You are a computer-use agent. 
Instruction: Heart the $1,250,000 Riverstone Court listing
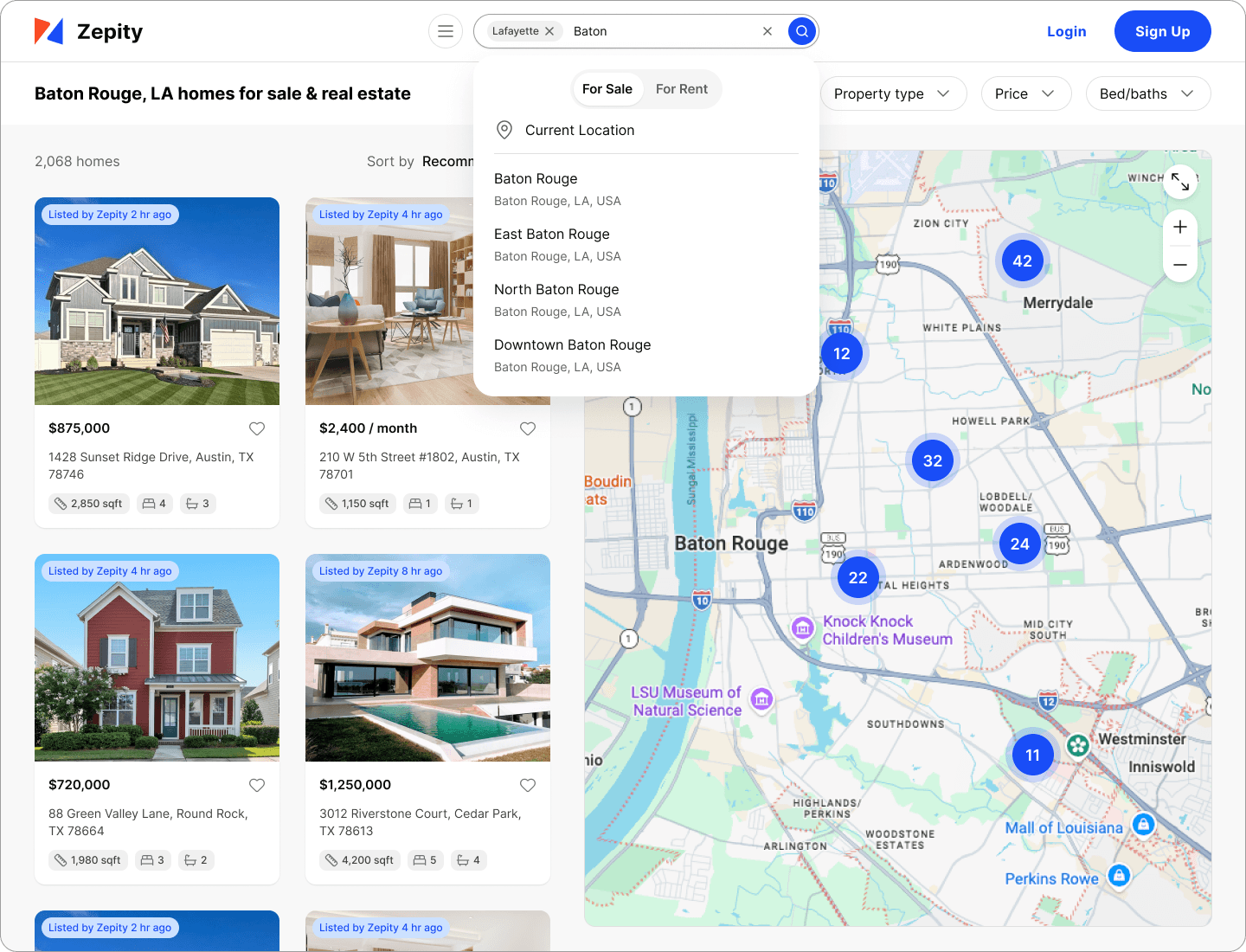528,785
